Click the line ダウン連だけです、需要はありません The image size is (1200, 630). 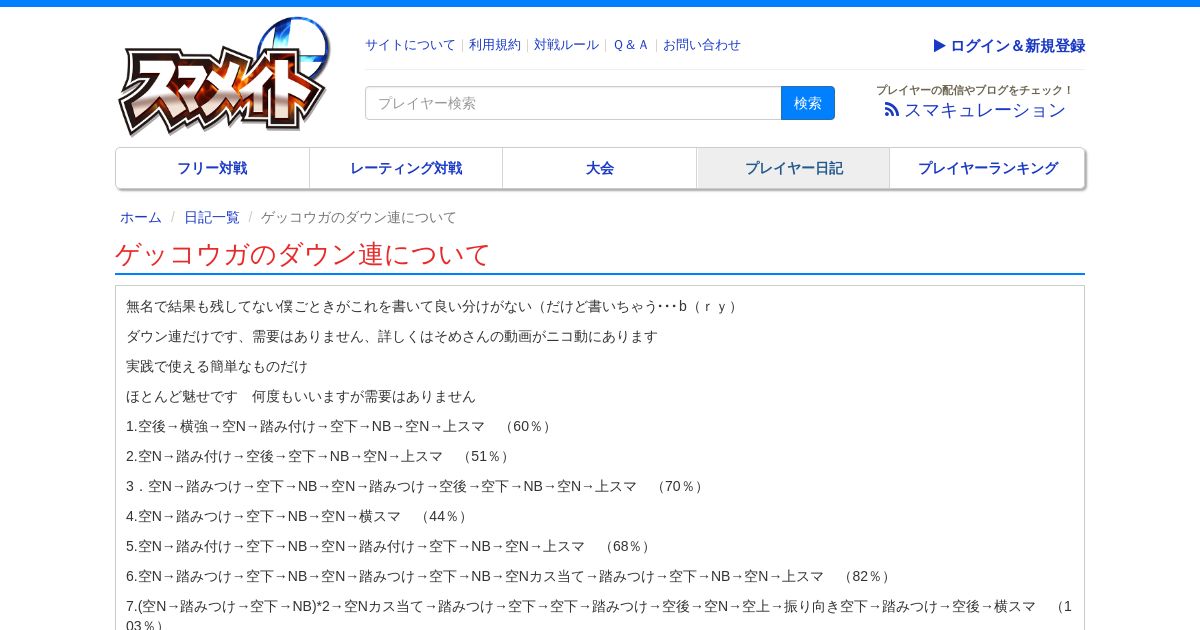[x=392, y=336]
